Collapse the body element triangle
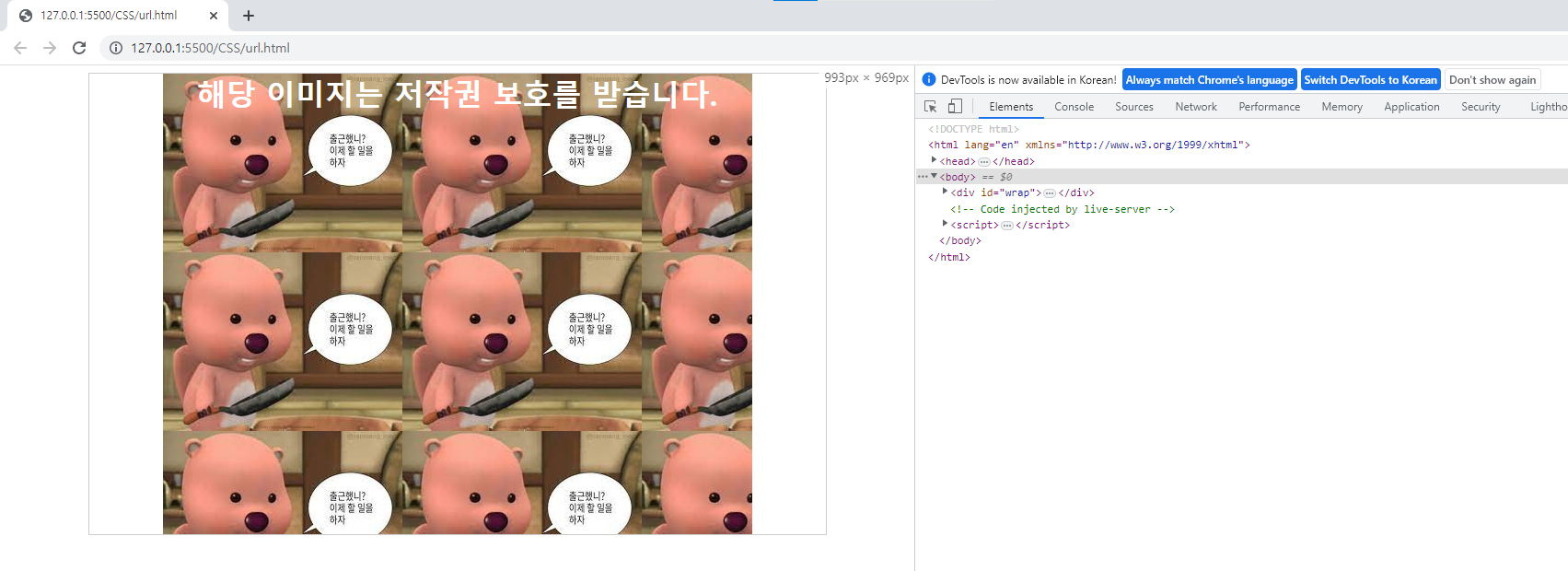This screenshot has height=571, width=1568. pyautogui.click(x=934, y=176)
